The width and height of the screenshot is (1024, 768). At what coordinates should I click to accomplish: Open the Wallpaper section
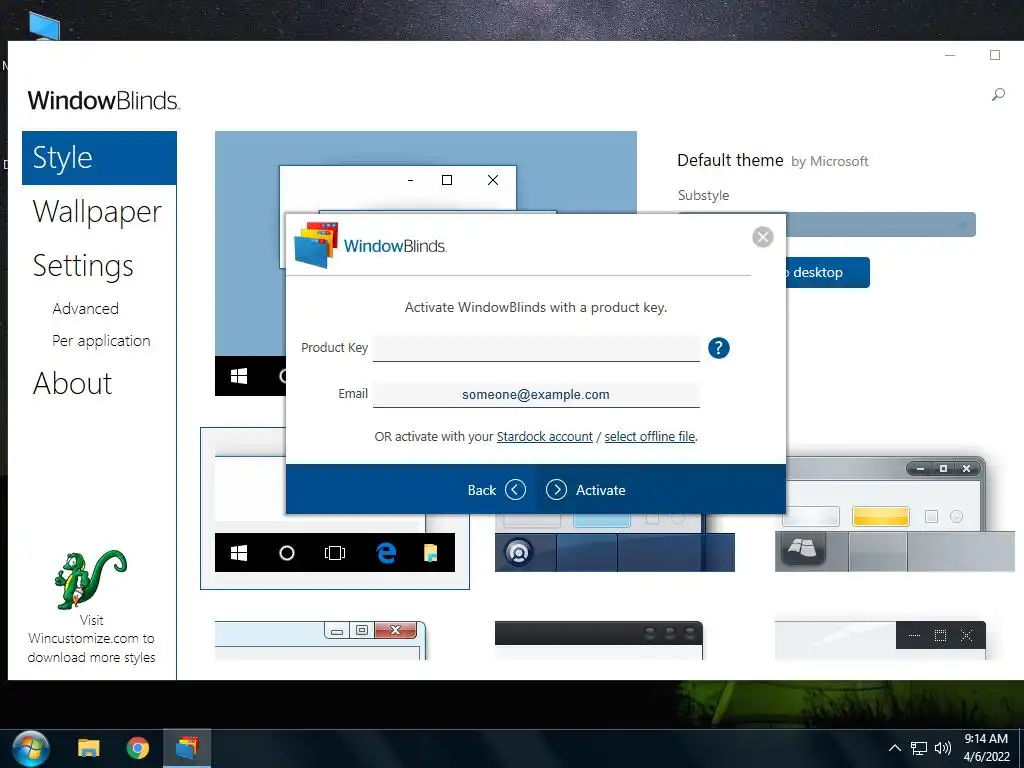pos(97,212)
